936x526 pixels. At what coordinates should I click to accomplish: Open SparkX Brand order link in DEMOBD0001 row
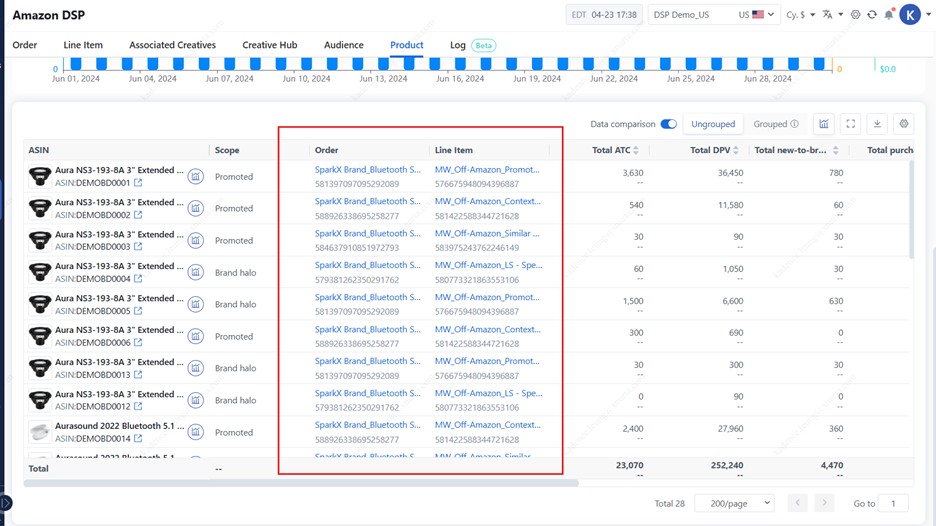click(x=368, y=170)
